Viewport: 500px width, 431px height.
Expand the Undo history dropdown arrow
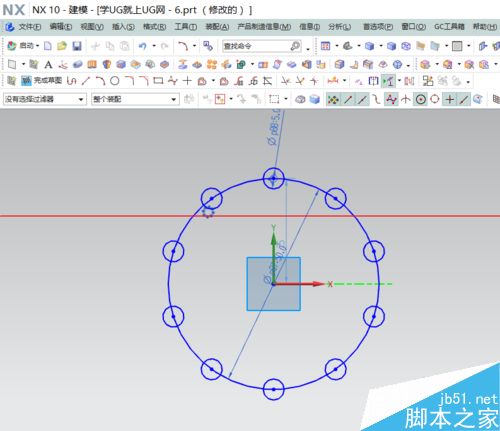(154, 46)
